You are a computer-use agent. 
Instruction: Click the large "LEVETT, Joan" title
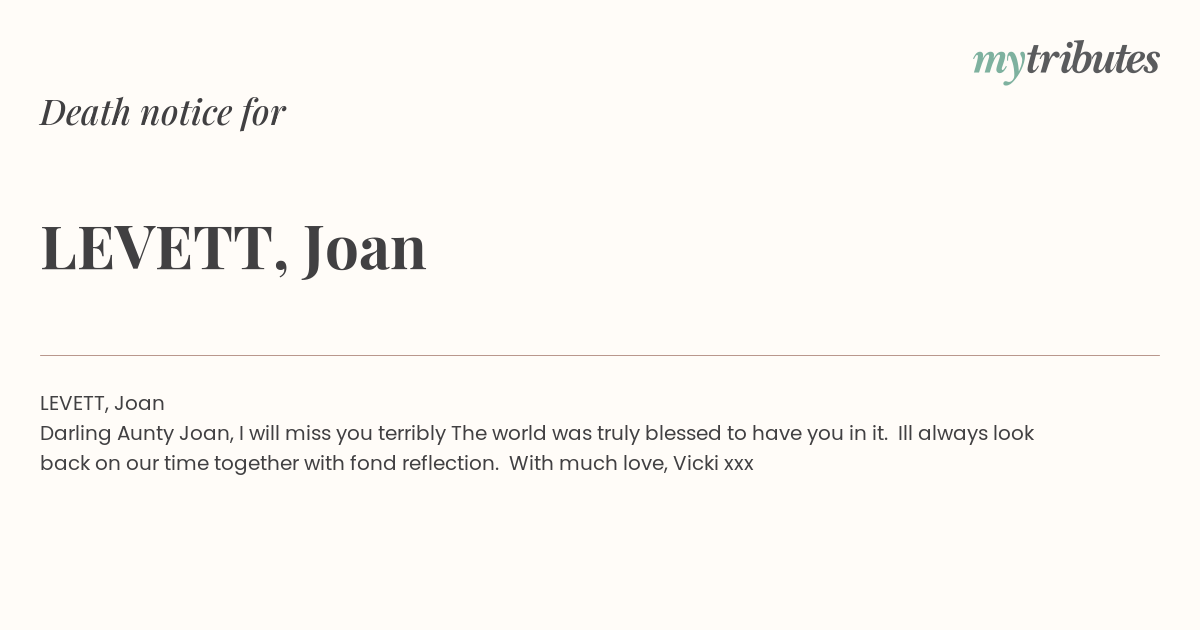(x=233, y=248)
